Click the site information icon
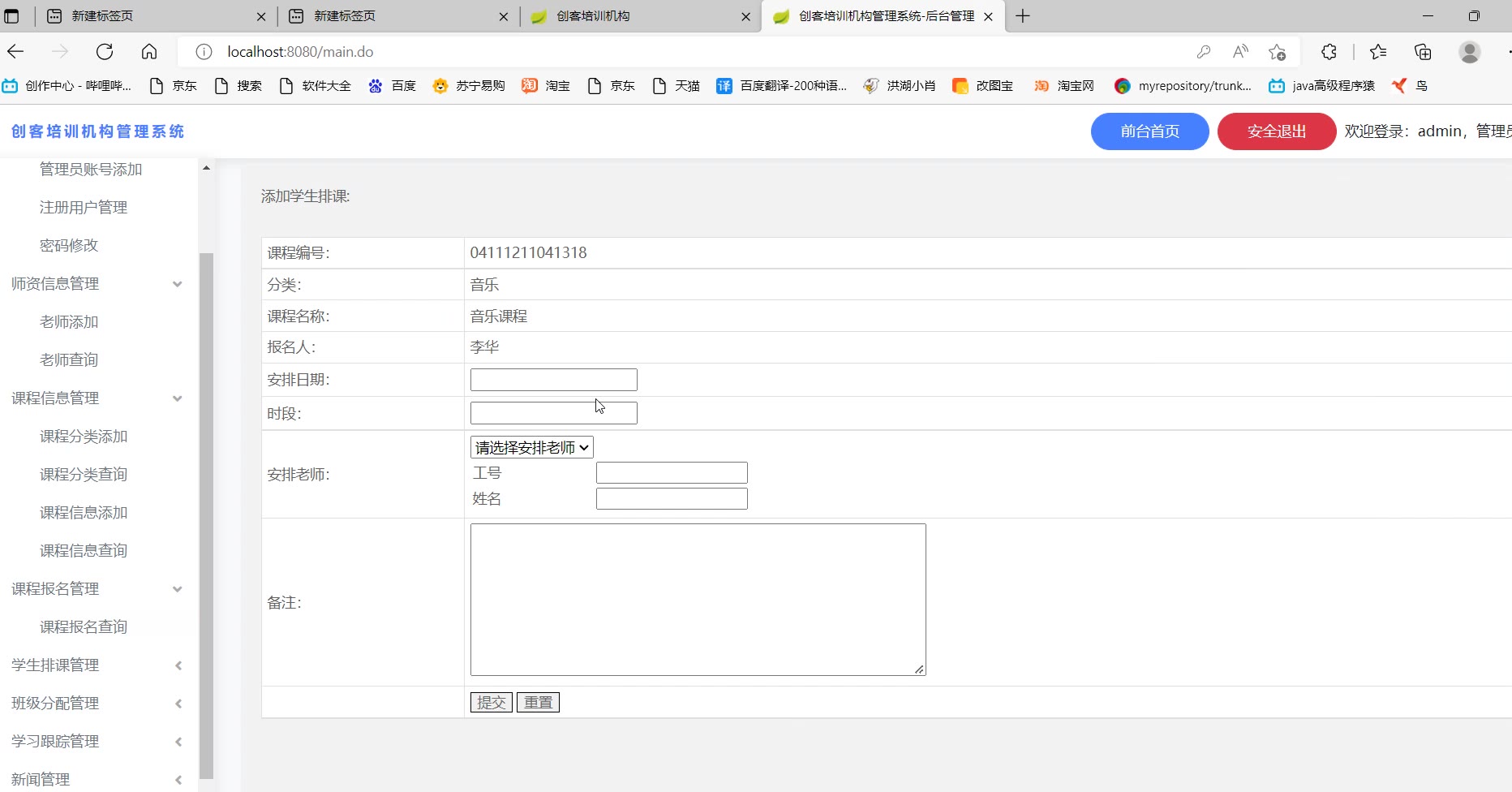The image size is (1512, 792). coord(204,52)
